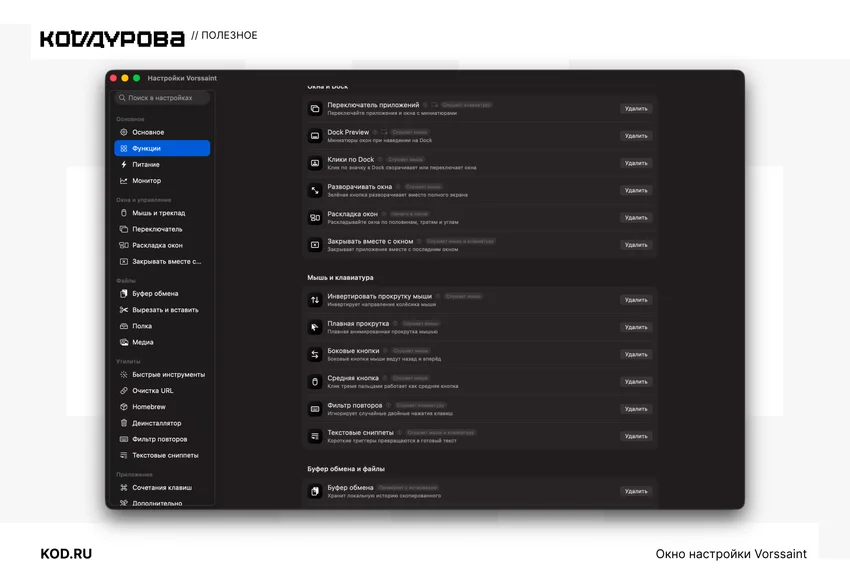
Task: Click Удалить for Закрывать вместе с окном
Action: (636, 245)
